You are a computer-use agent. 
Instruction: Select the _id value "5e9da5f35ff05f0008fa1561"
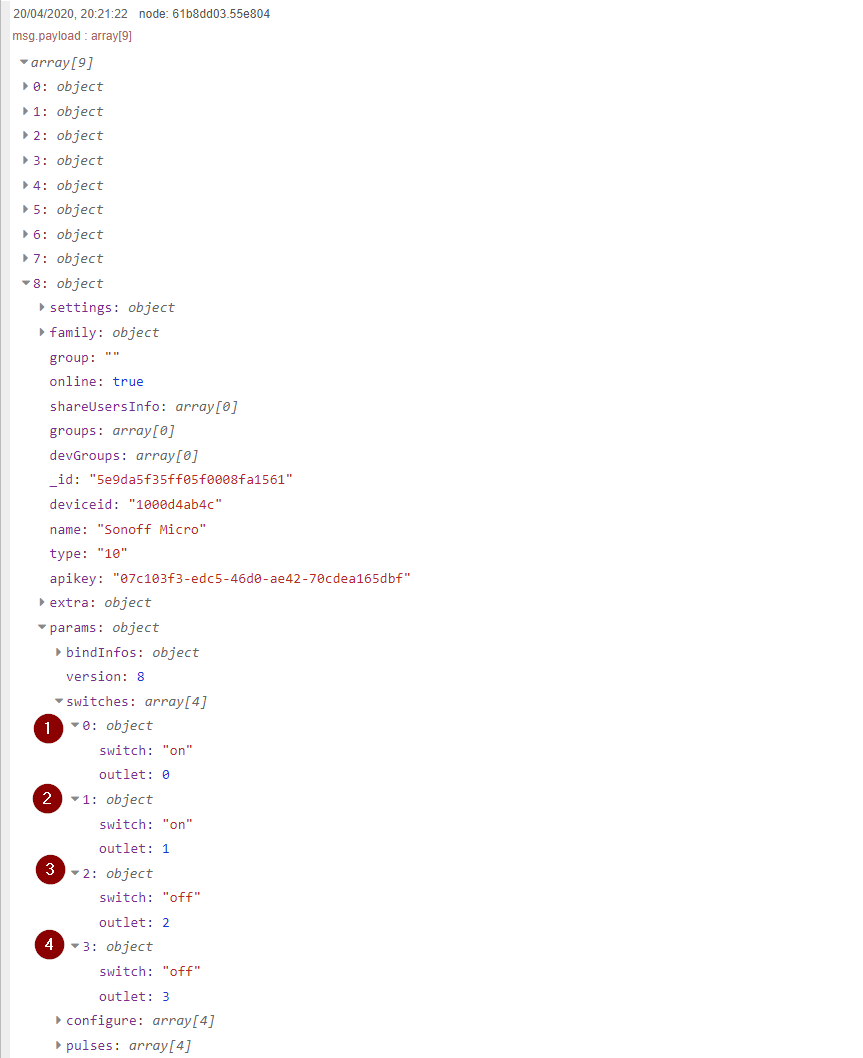(191, 480)
